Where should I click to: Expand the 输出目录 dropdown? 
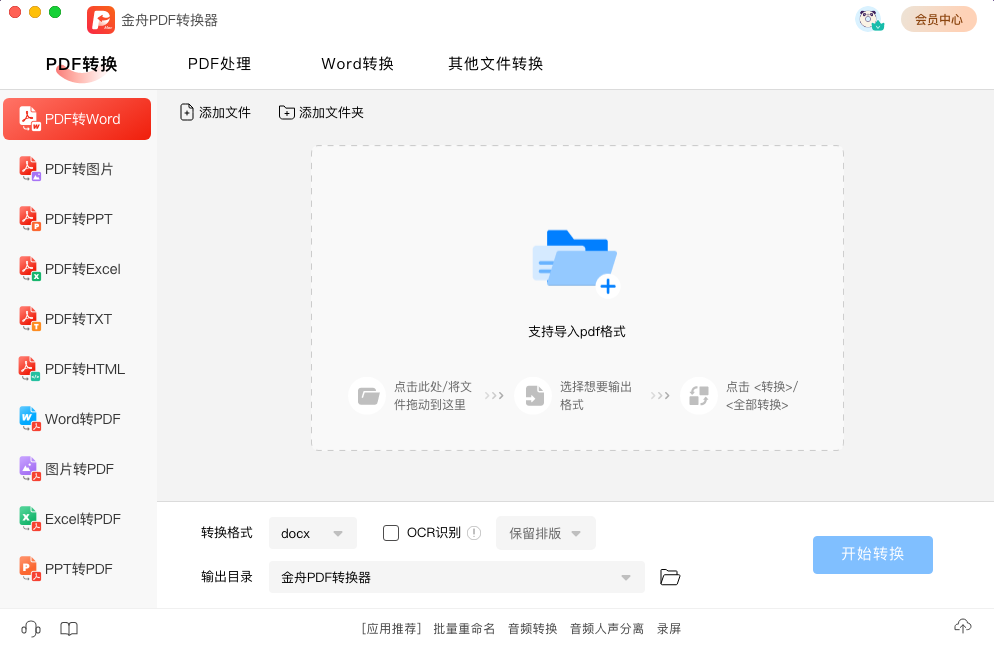click(x=457, y=577)
